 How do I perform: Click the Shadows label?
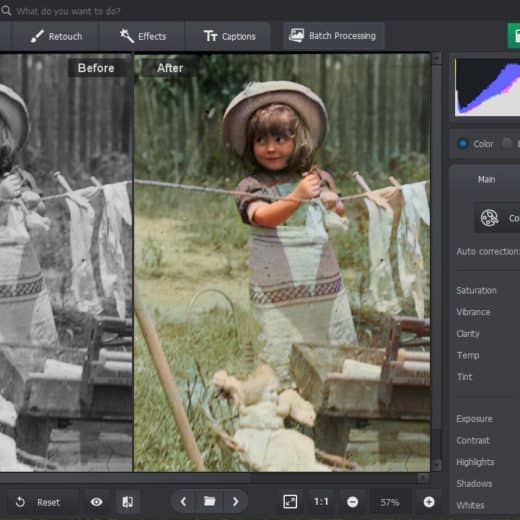[474, 484]
